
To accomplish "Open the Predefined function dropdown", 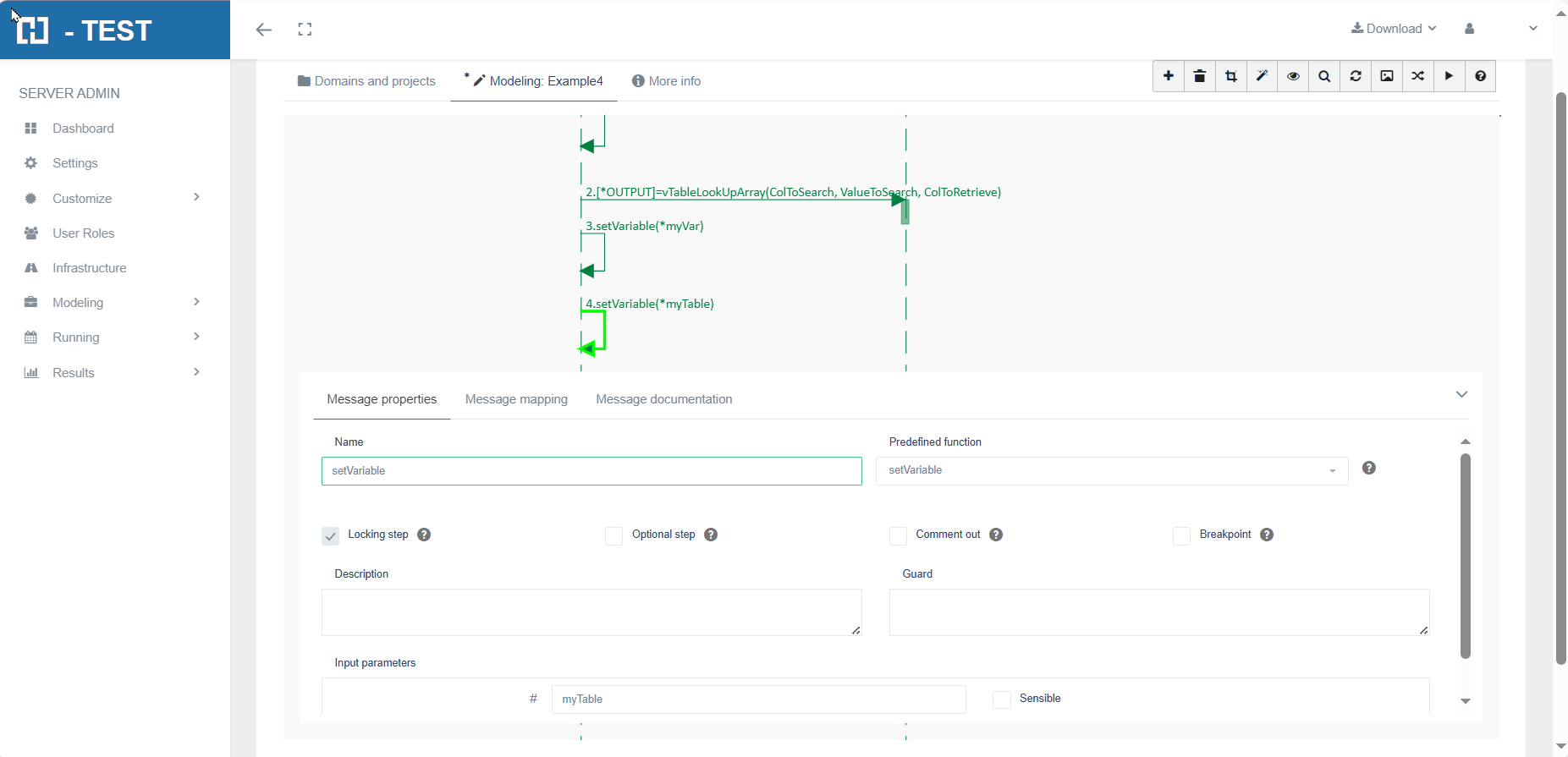I will [1111, 470].
